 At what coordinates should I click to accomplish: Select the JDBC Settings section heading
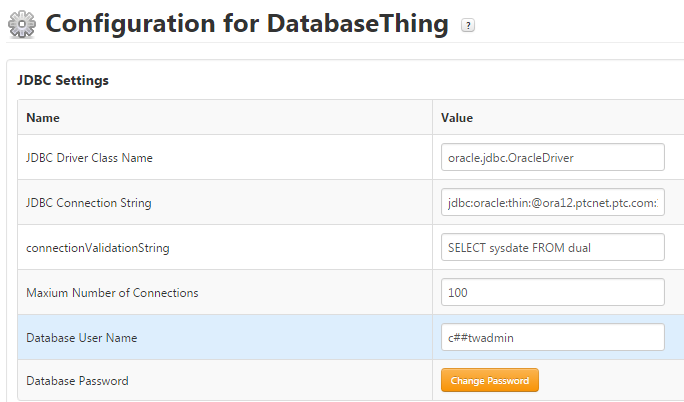click(x=63, y=80)
